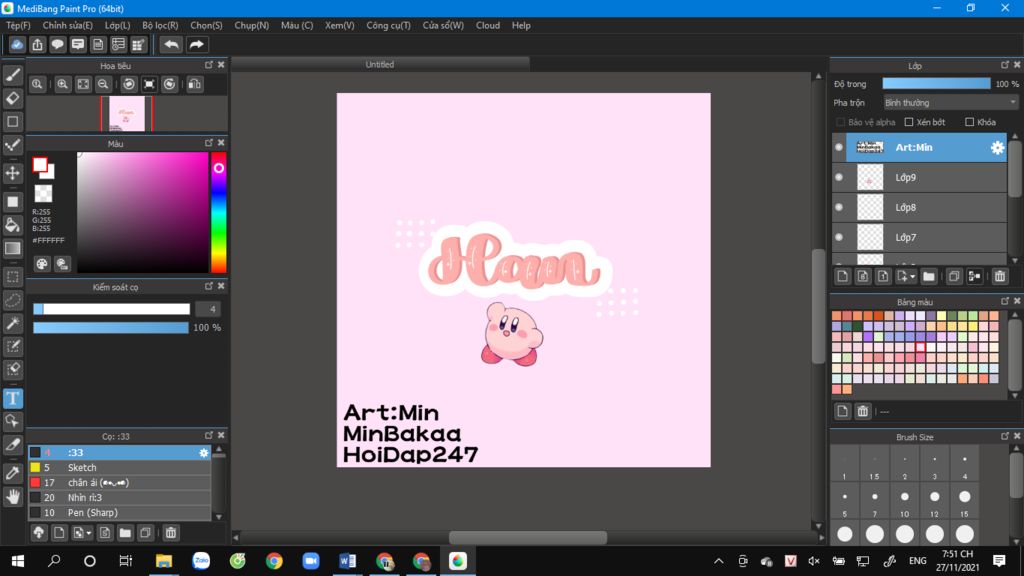Open the Tệp(F) menu
Viewport: 1024px width, 576px height.
(x=18, y=25)
